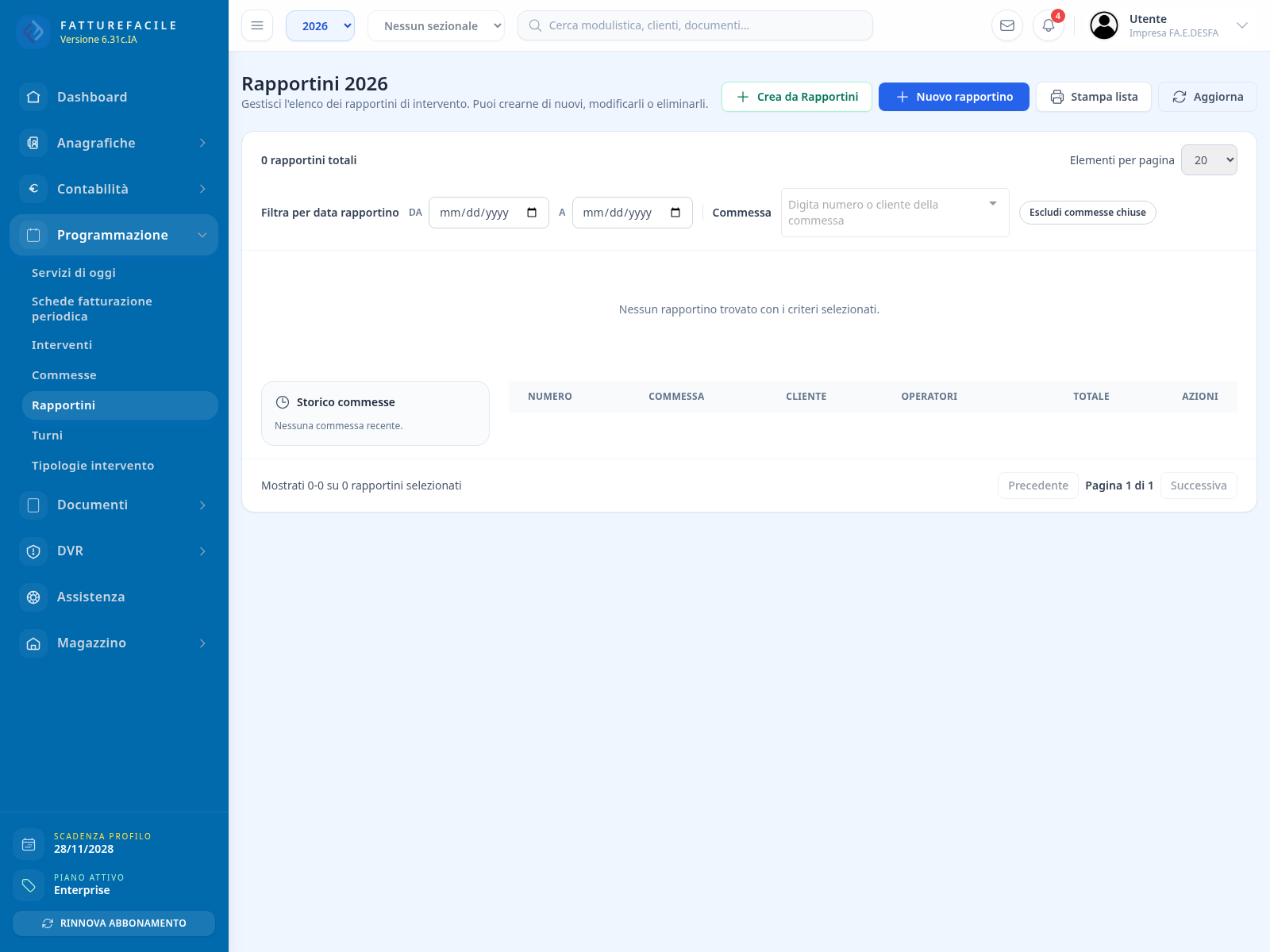Click the CLIENTE column header
The width and height of the screenshot is (1270, 952).
806,397
